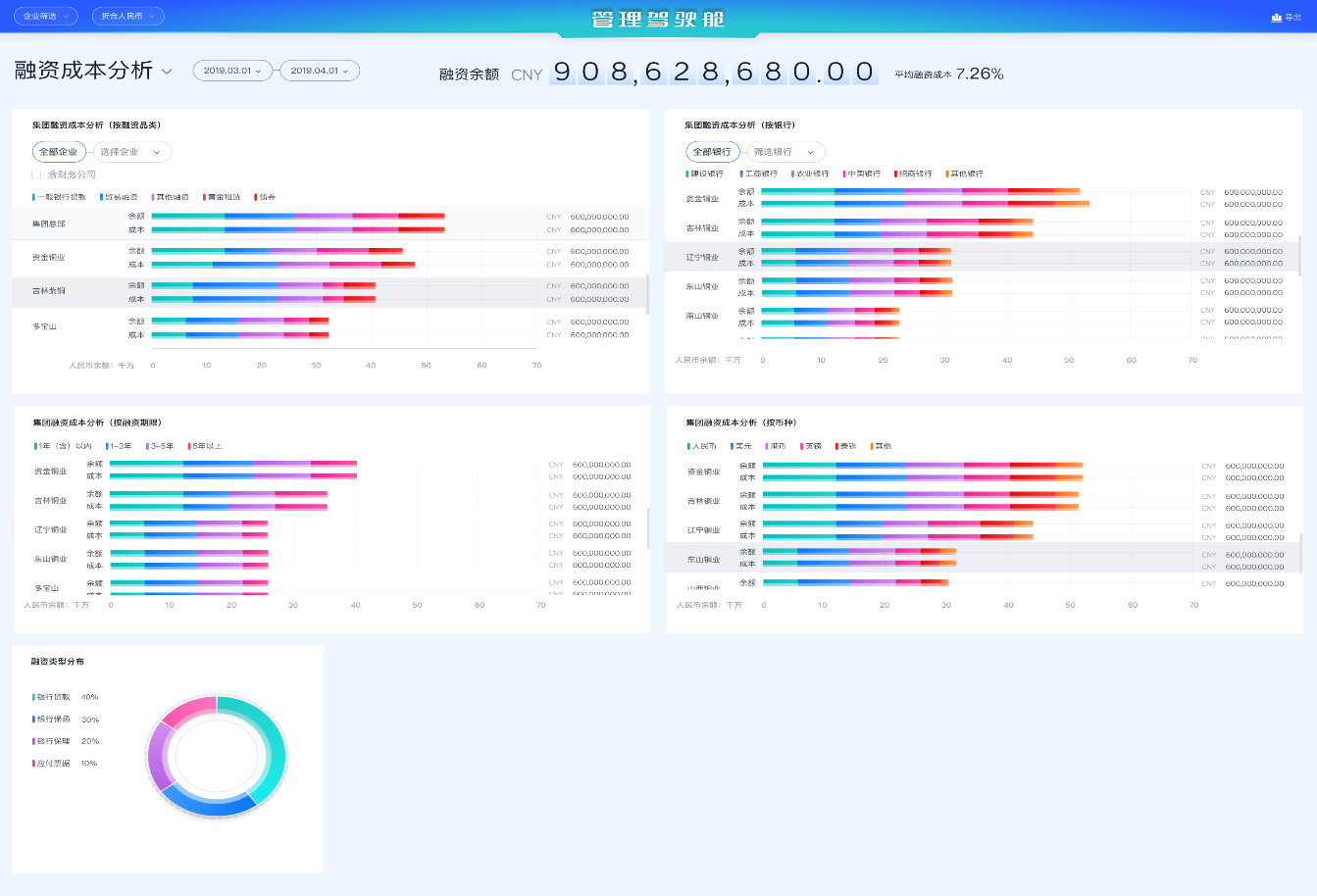
Task: Click scrollbar of the 按融资品类 chart panel
Action: coord(646,294)
